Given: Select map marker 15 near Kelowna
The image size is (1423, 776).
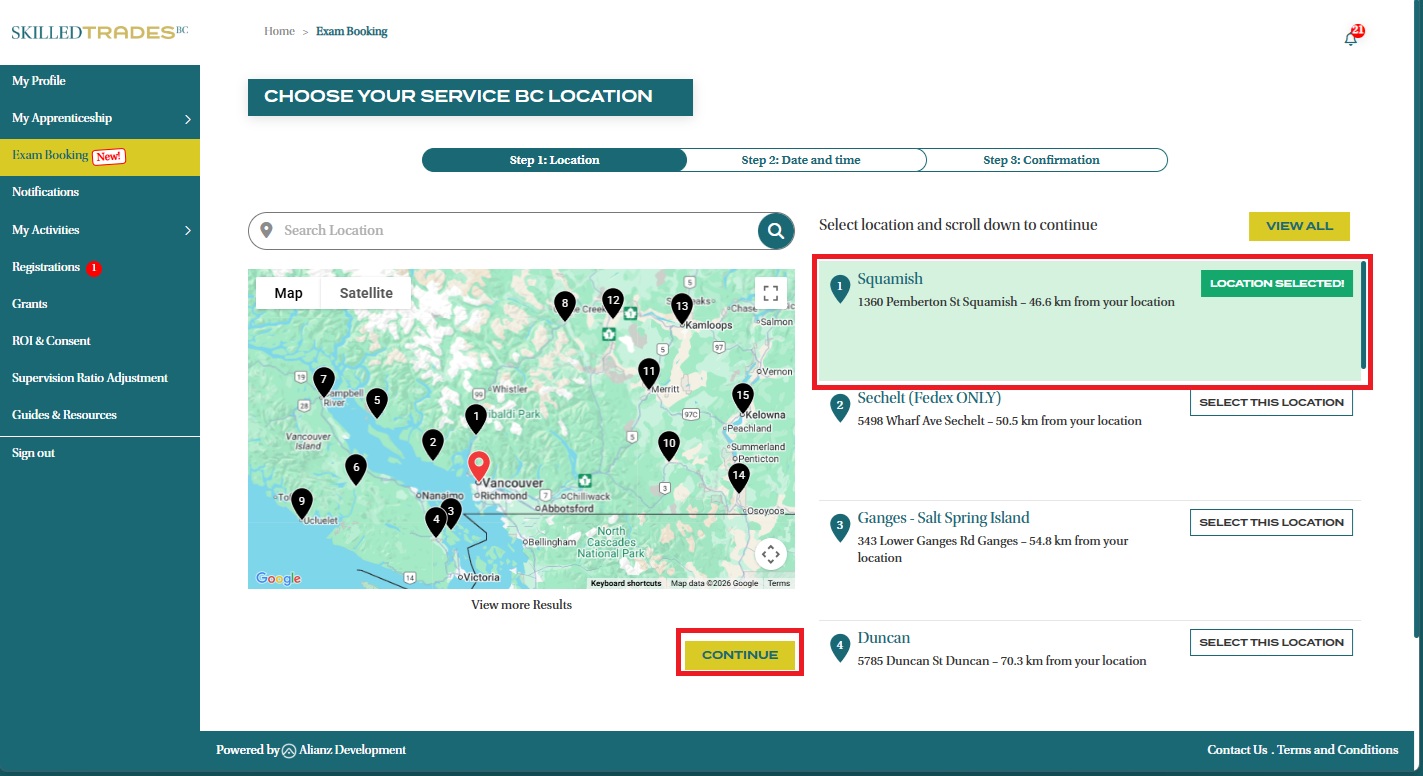Looking at the screenshot, I should [x=742, y=396].
